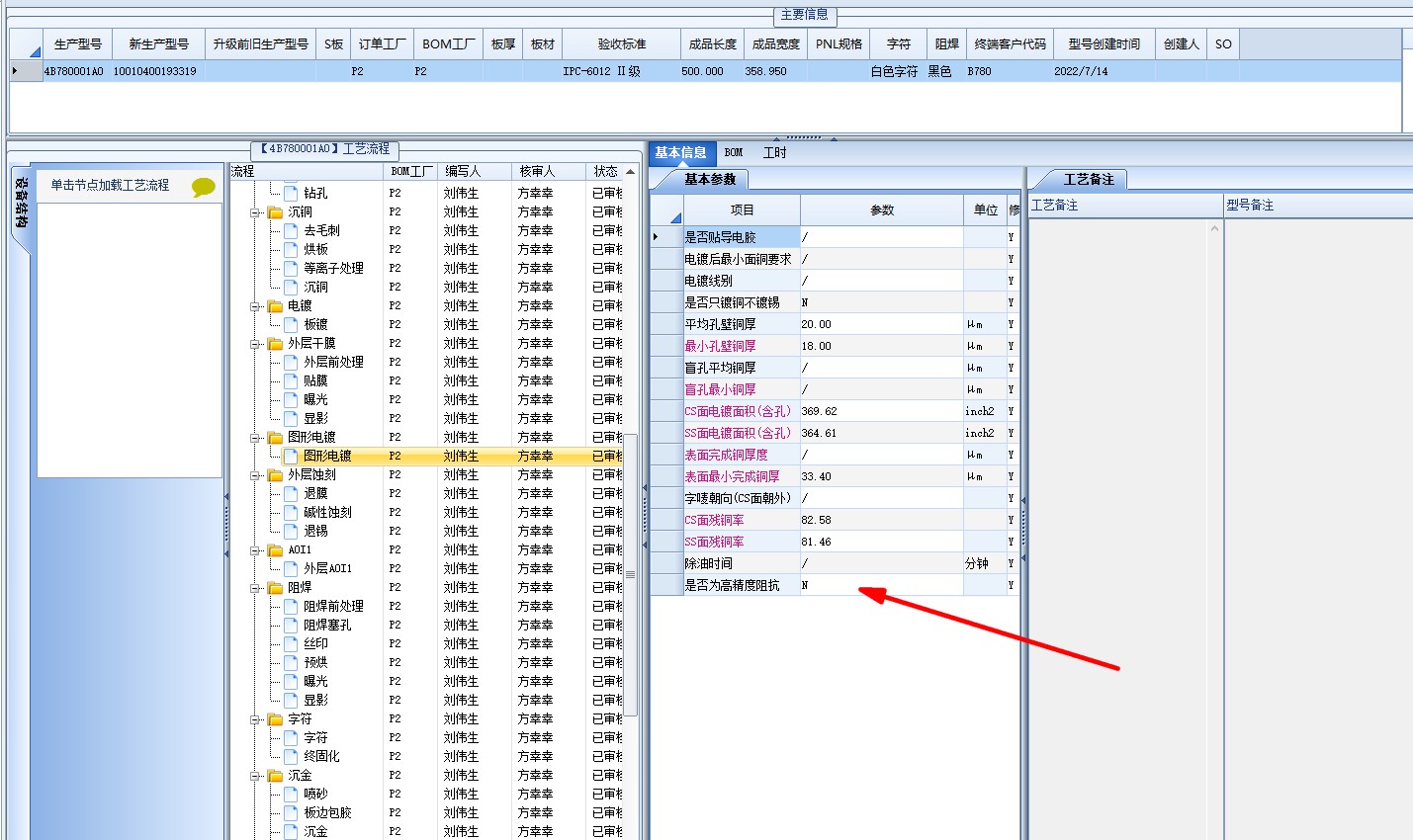1413x840 pixels.
Task: Click the 沉铜 folder icon
Action: pos(276,211)
